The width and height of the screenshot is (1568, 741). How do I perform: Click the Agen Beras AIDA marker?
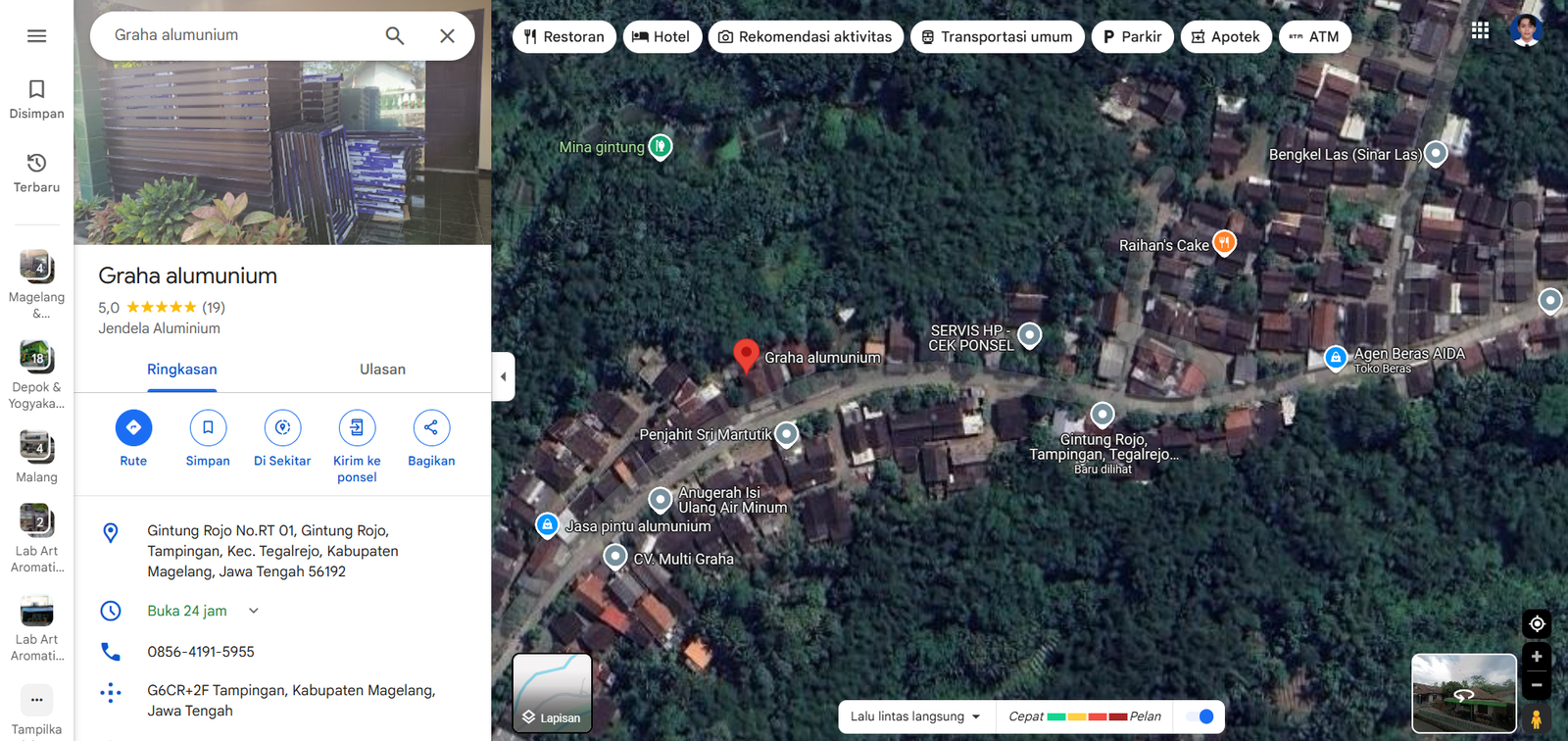point(1336,359)
